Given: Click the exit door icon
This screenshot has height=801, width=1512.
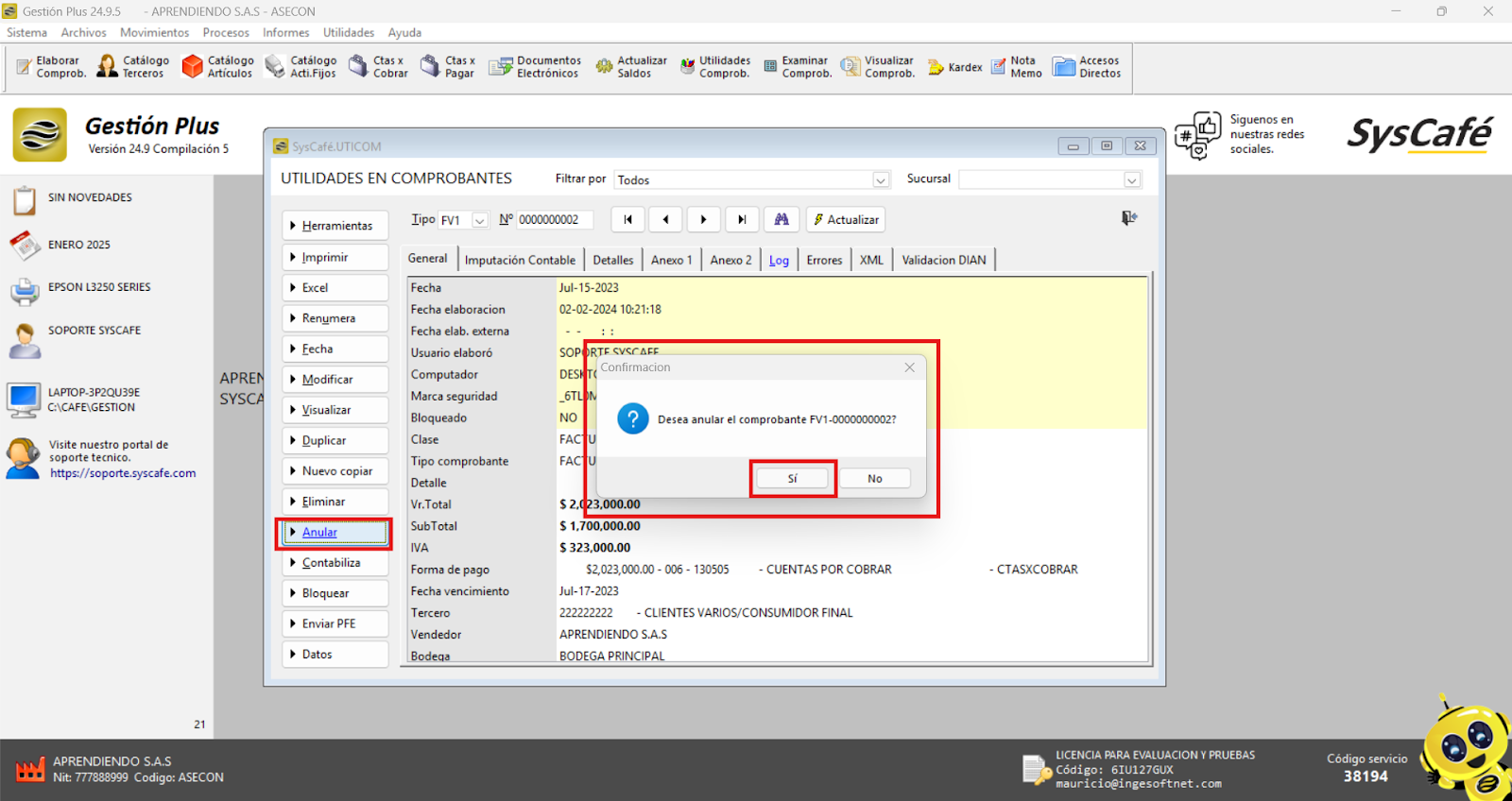Looking at the screenshot, I should click(x=1128, y=218).
